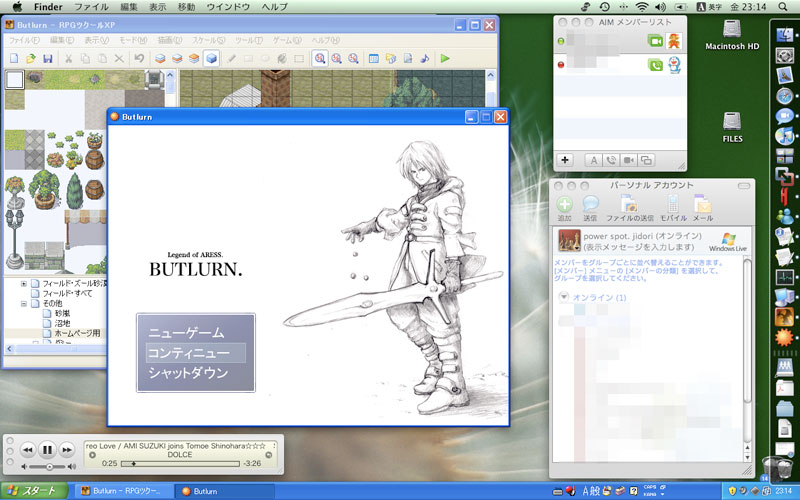Select シャットダウン in the Butlurn title menu
This screenshot has height=500, width=800.
click(x=188, y=373)
